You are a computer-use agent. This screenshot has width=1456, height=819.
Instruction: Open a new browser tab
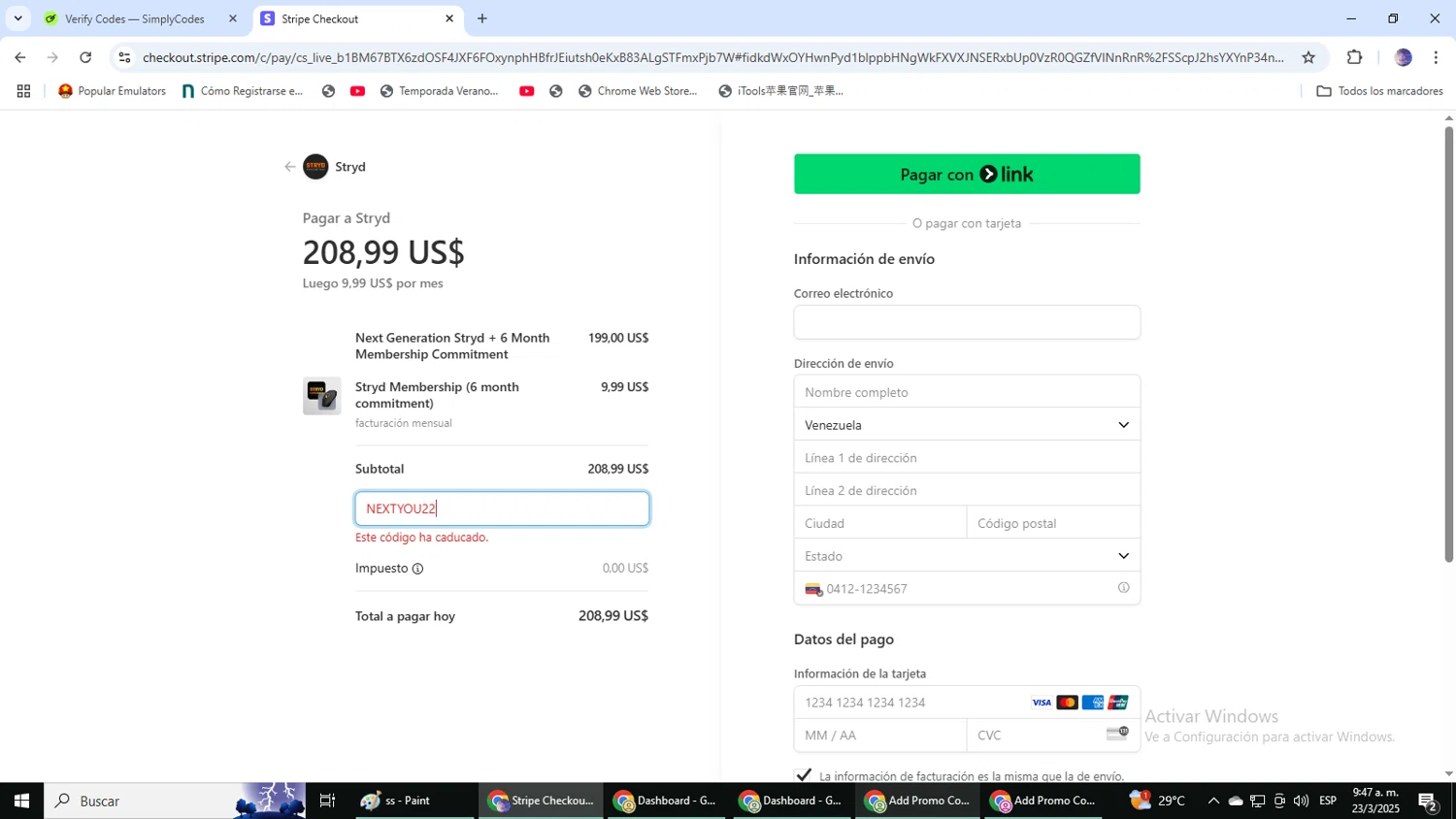[482, 18]
